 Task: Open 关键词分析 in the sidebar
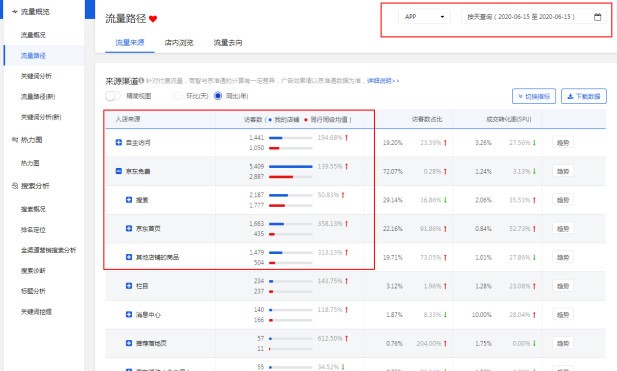tap(36, 76)
